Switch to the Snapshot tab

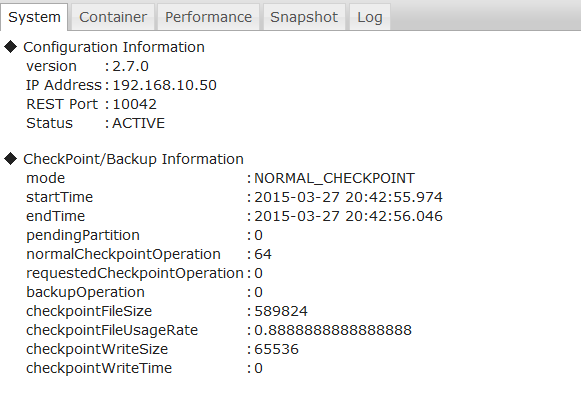coord(304,17)
